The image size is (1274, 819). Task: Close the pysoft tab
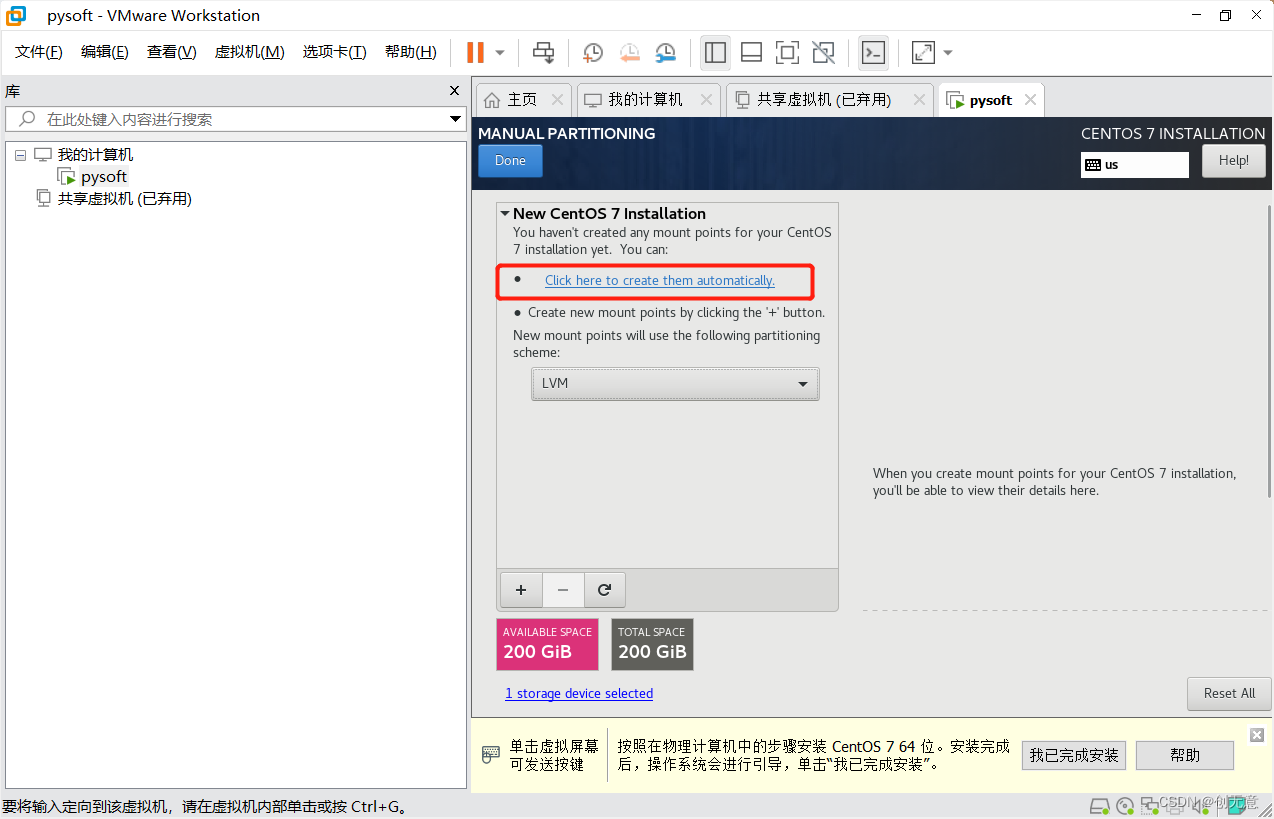(1030, 100)
